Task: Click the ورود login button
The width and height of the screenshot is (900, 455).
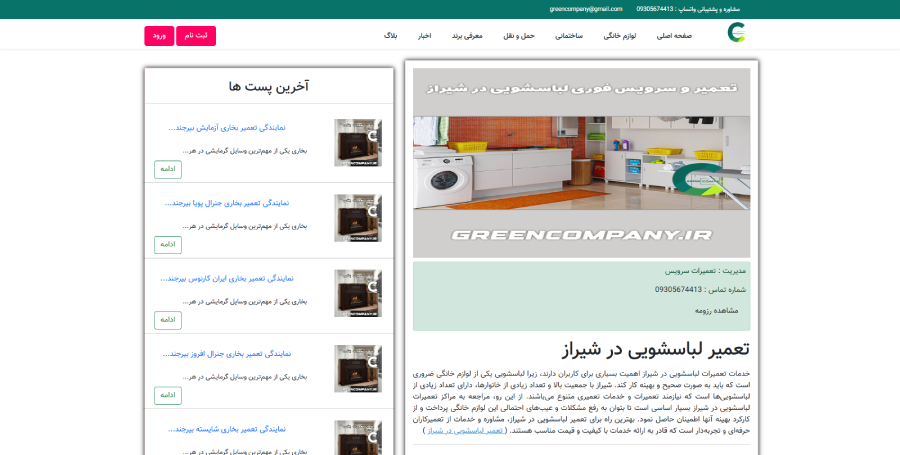Action: coord(159,36)
